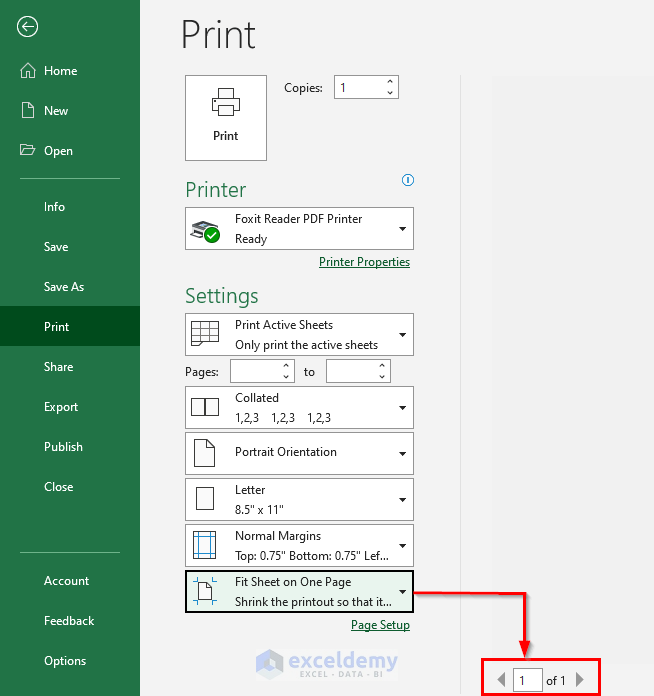This screenshot has width=654, height=696.
Task: Open the Page Setup link
Action: [380, 625]
